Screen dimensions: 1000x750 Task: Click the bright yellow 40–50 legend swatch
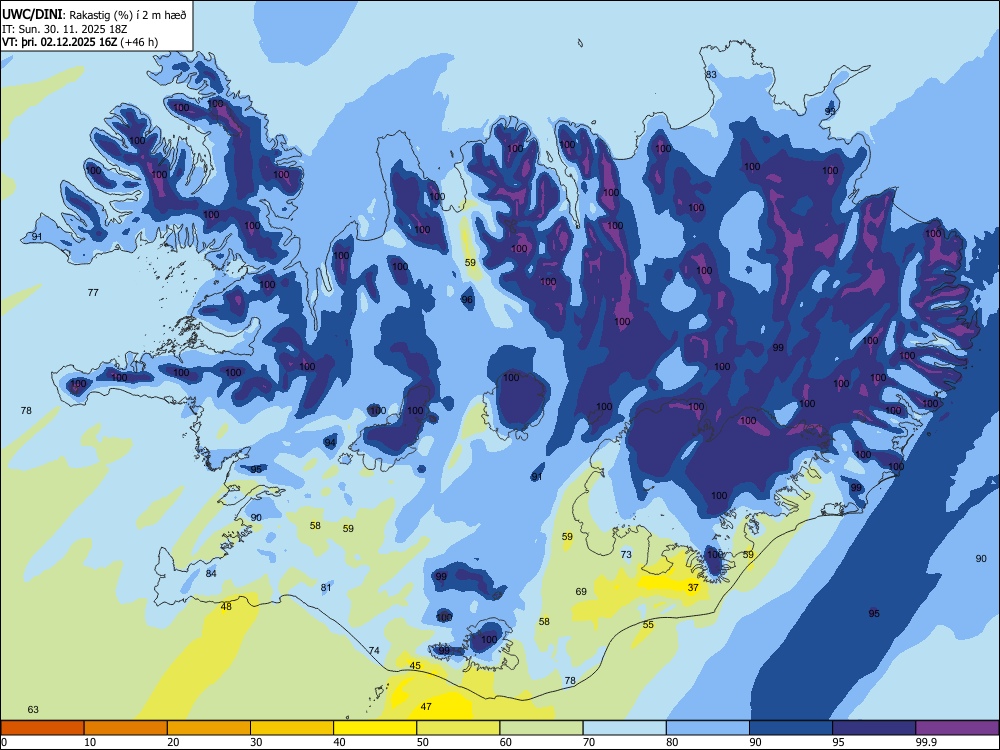(375, 728)
